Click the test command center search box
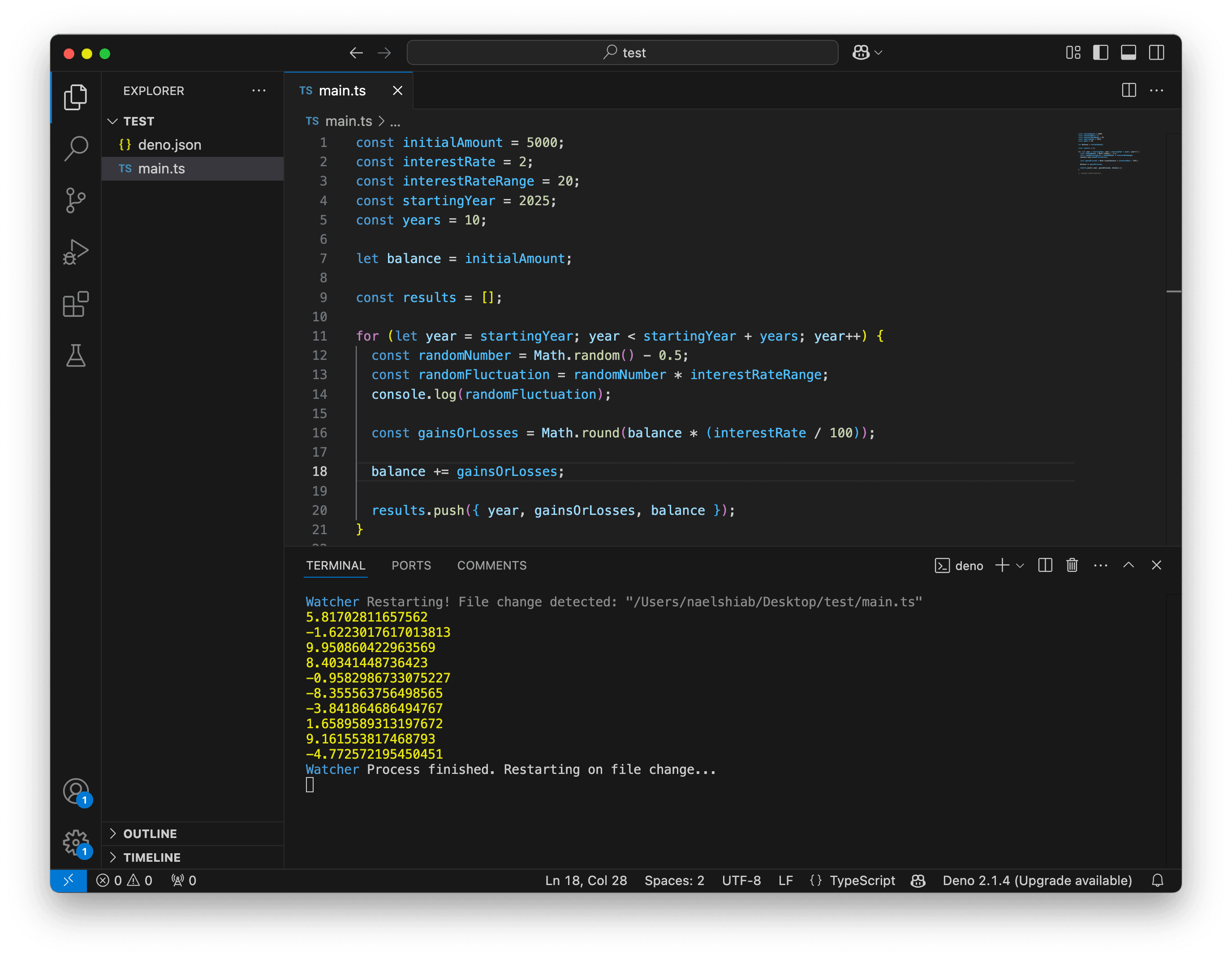 coord(623,52)
